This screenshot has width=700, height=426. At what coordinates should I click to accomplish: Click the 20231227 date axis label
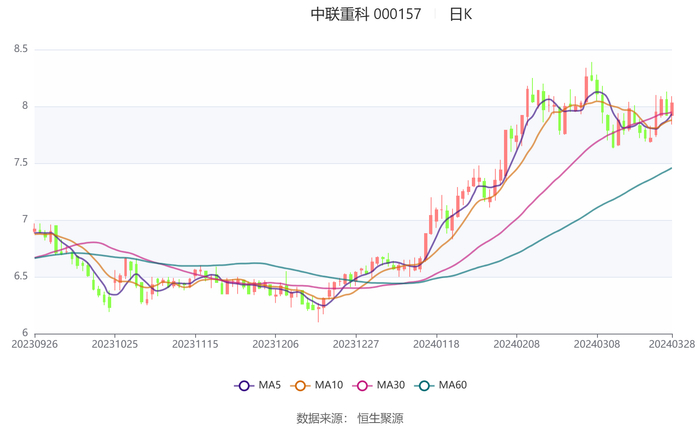[356, 344]
